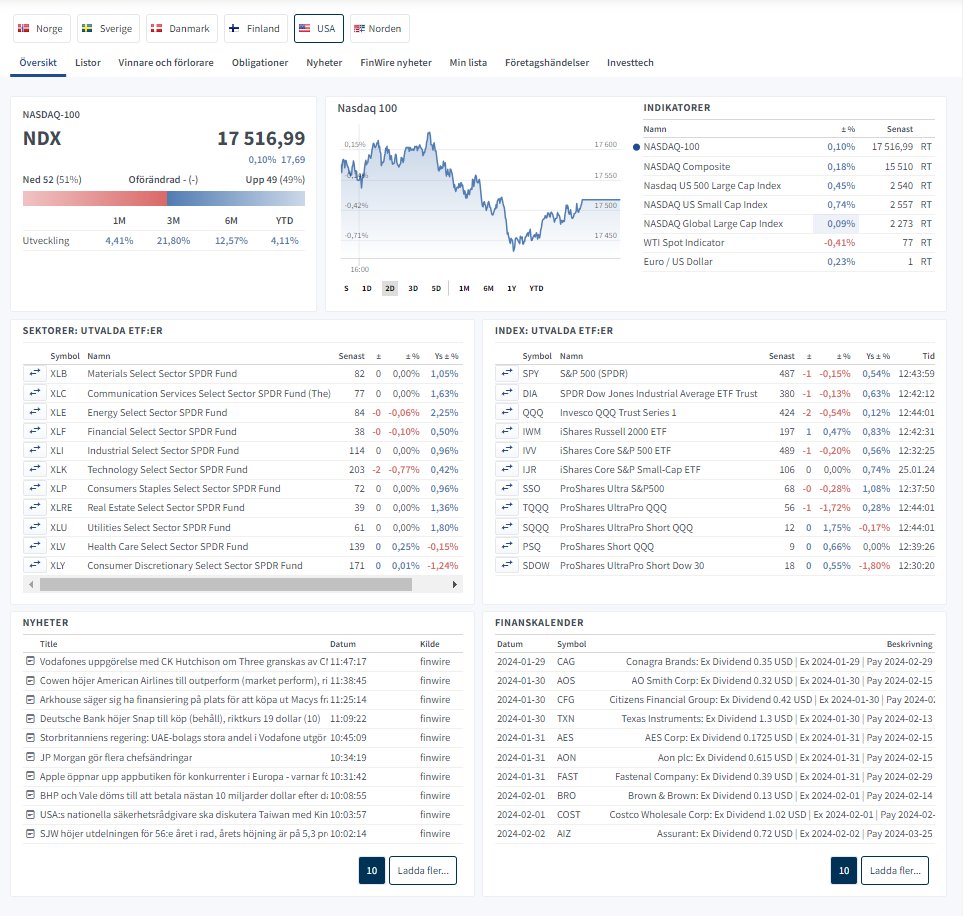Set chart period to 1M
The height and width of the screenshot is (916, 963).
(464, 288)
